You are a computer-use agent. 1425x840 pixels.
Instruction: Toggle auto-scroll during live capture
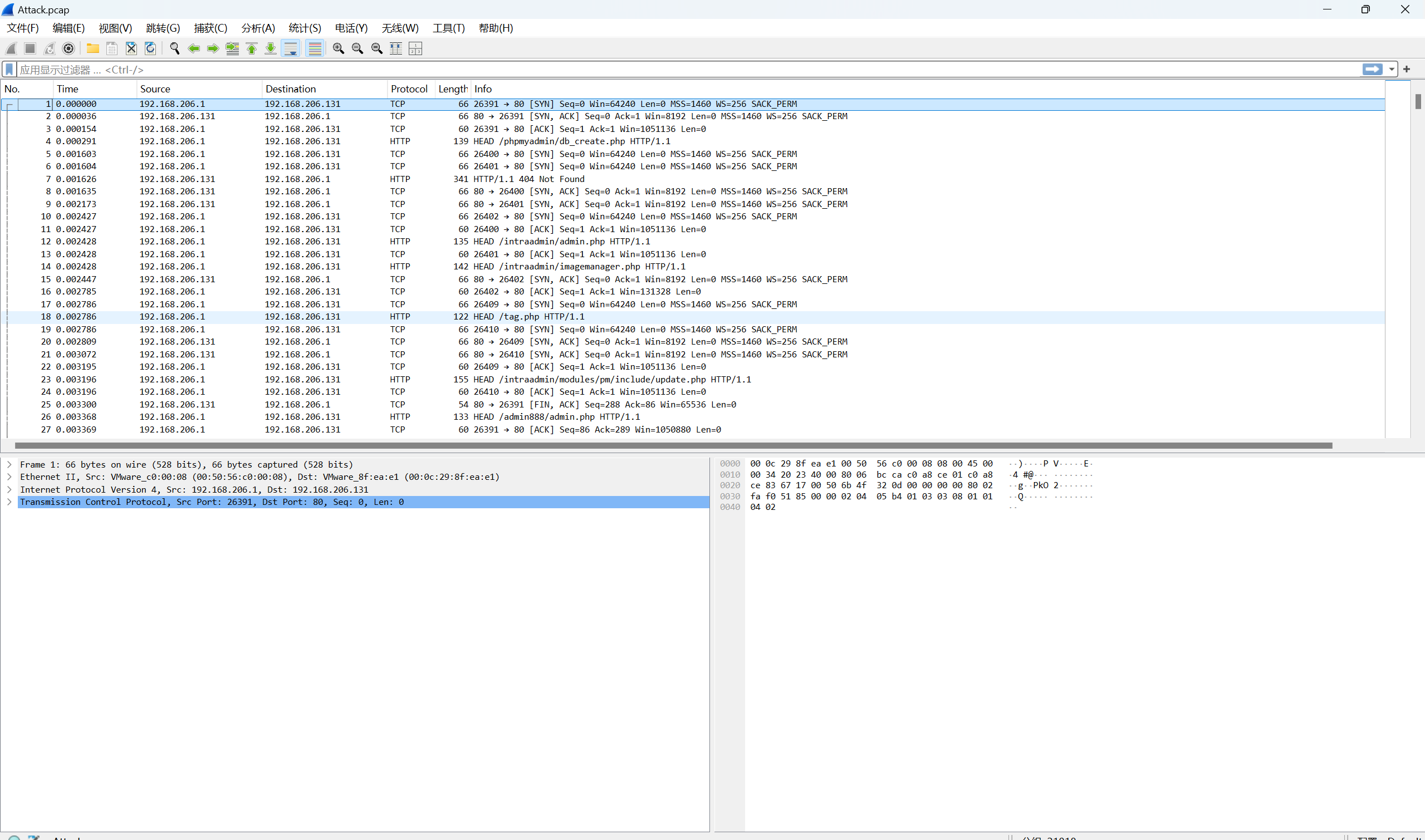(291, 48)
